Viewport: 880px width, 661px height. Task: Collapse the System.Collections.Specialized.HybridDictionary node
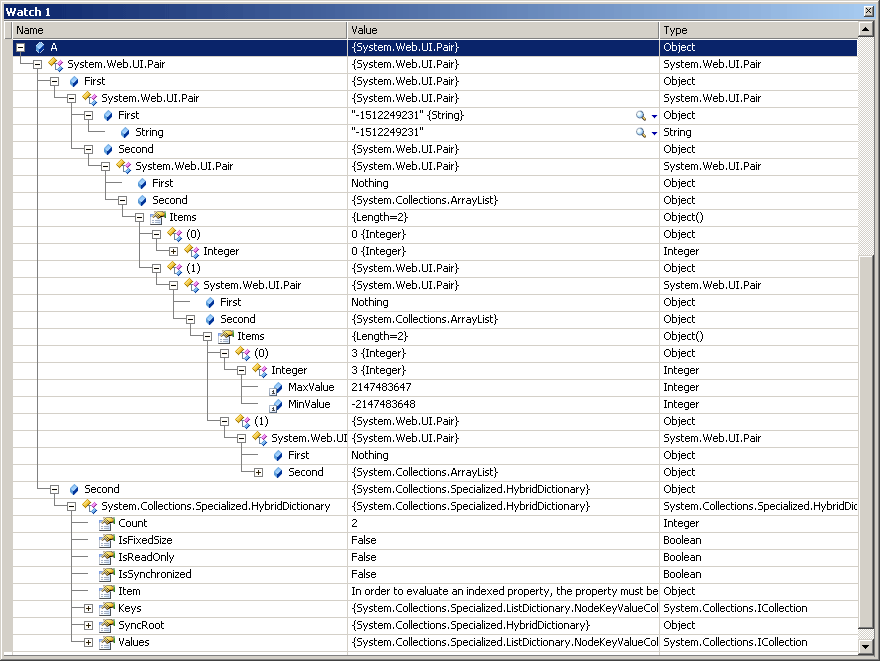click(x=71, y=506)
